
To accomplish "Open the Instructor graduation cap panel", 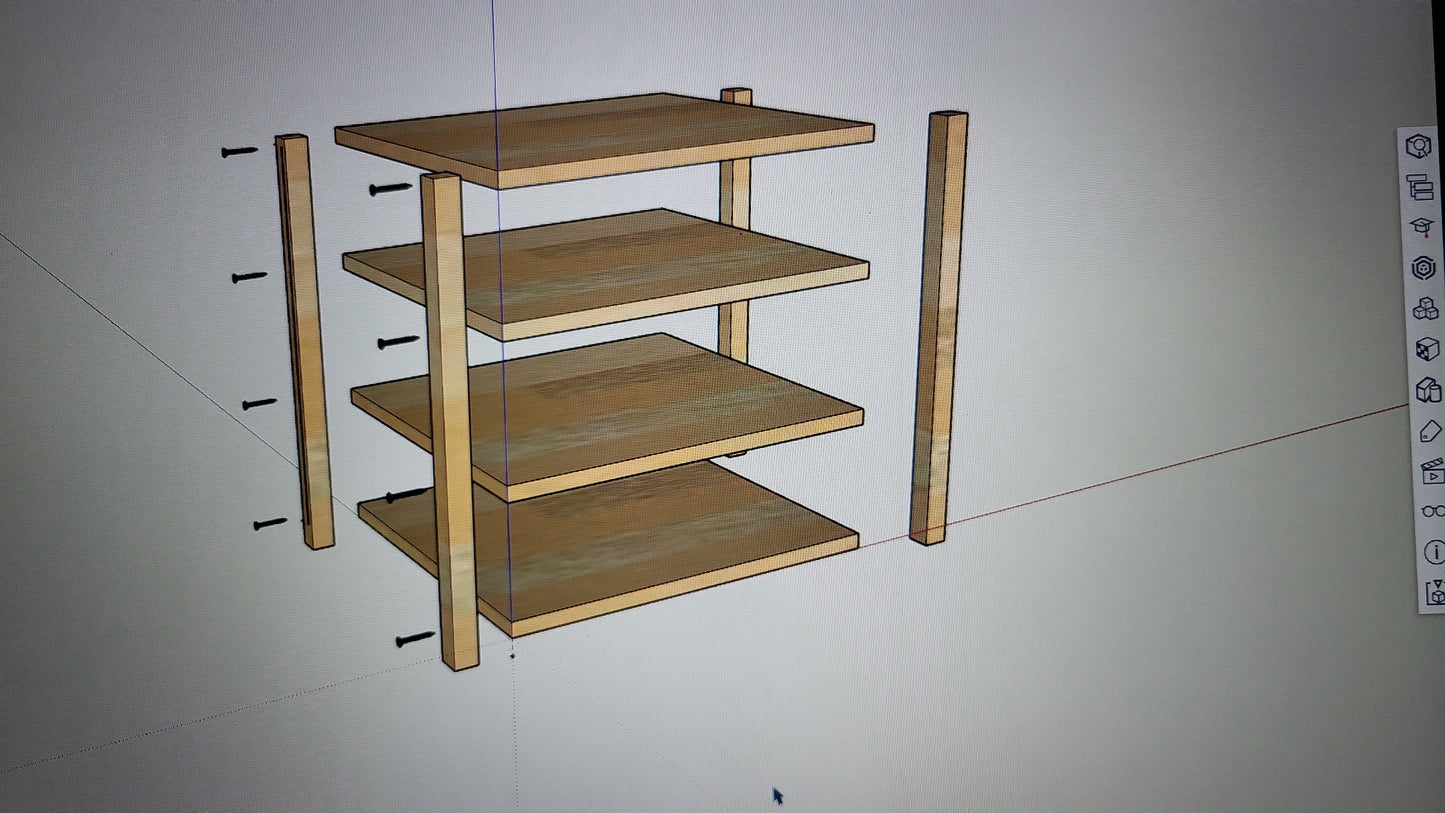I will coord(1421,227).
